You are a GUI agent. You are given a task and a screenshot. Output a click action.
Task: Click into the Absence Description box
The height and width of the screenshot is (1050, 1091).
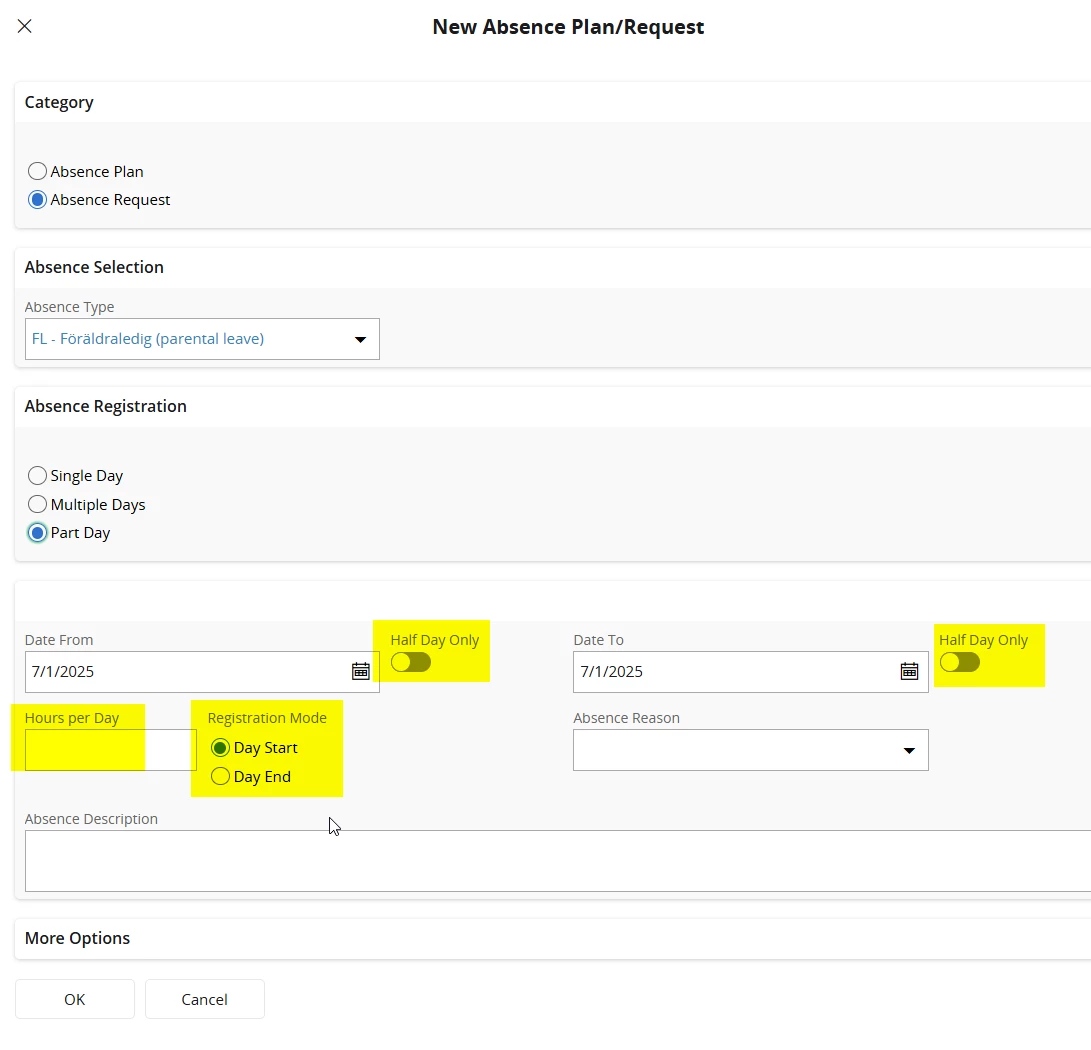[558, 861]
